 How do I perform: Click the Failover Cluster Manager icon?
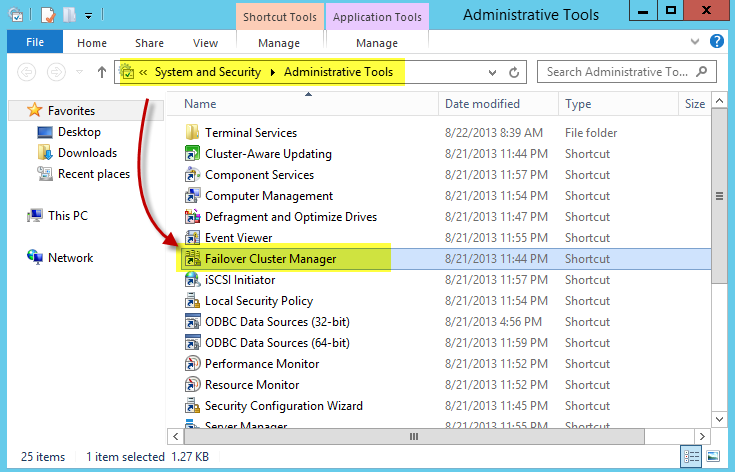point(192,259)
